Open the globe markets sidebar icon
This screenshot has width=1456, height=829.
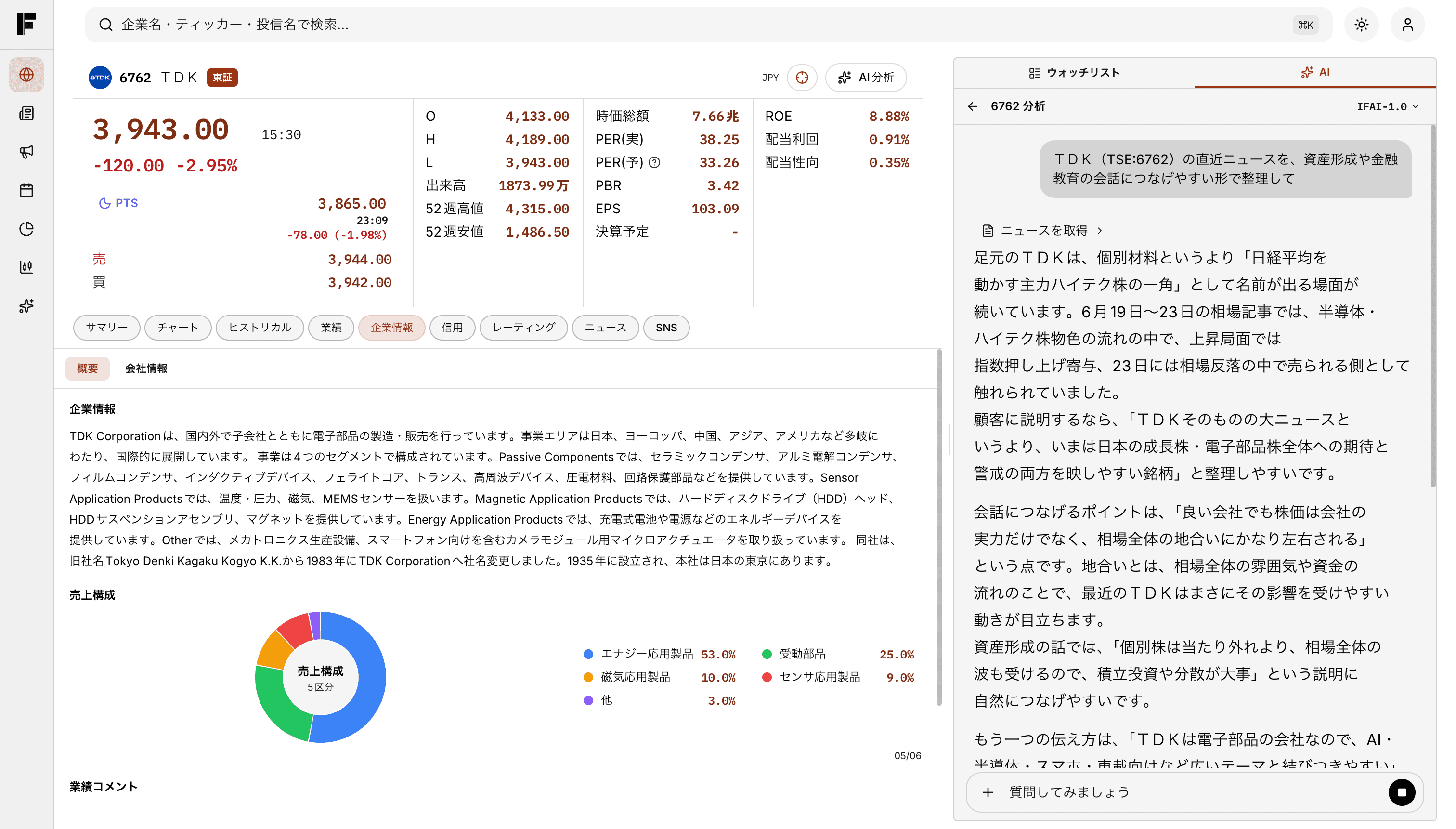(26, 75)
